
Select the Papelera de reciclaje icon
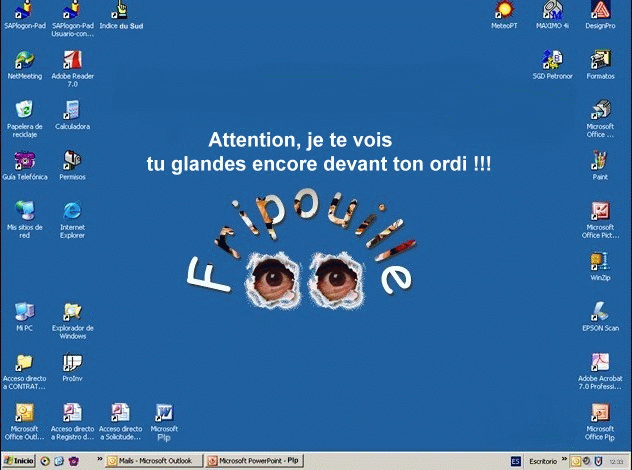24,110
